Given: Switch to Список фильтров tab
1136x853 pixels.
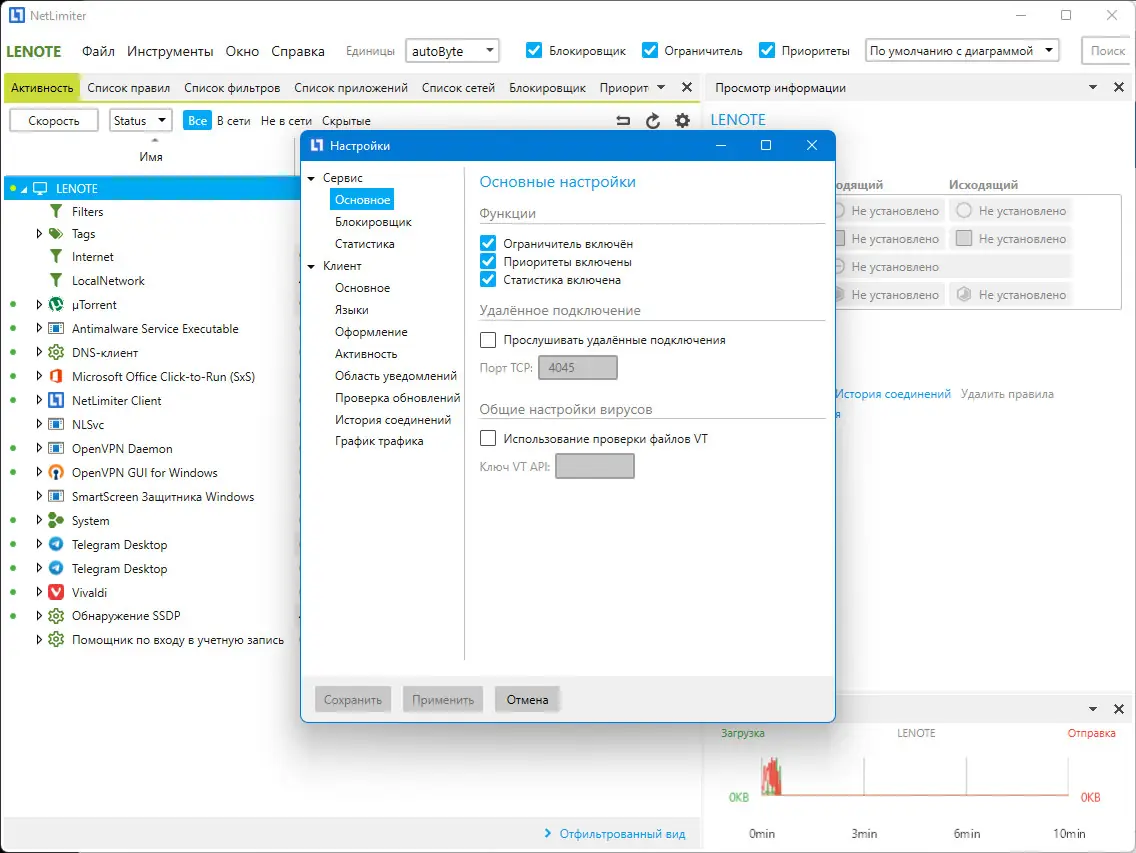Looking at the screenshot, I should [x=232, y=88].
